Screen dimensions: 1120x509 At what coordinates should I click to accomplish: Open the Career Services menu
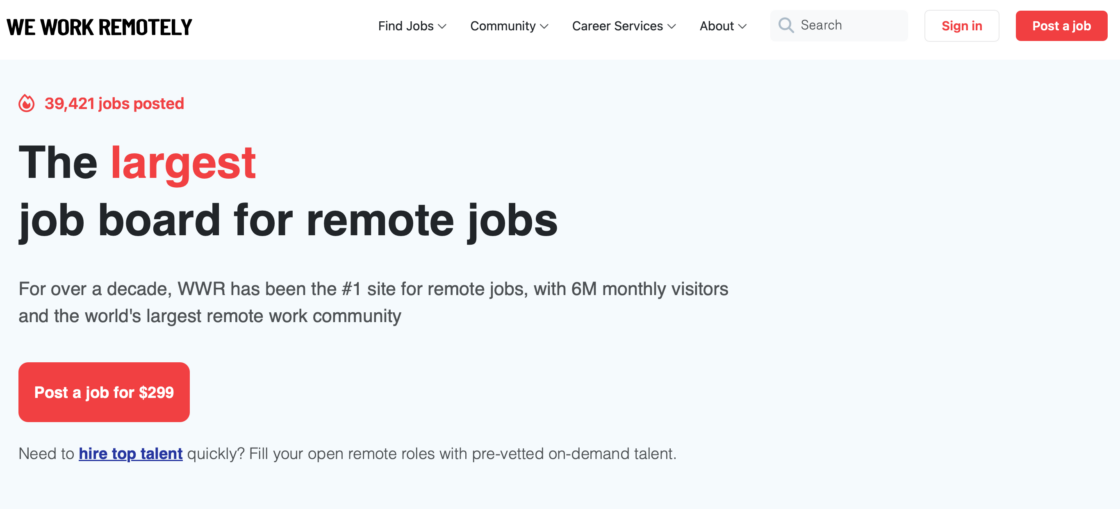click(x=624, y=26)
